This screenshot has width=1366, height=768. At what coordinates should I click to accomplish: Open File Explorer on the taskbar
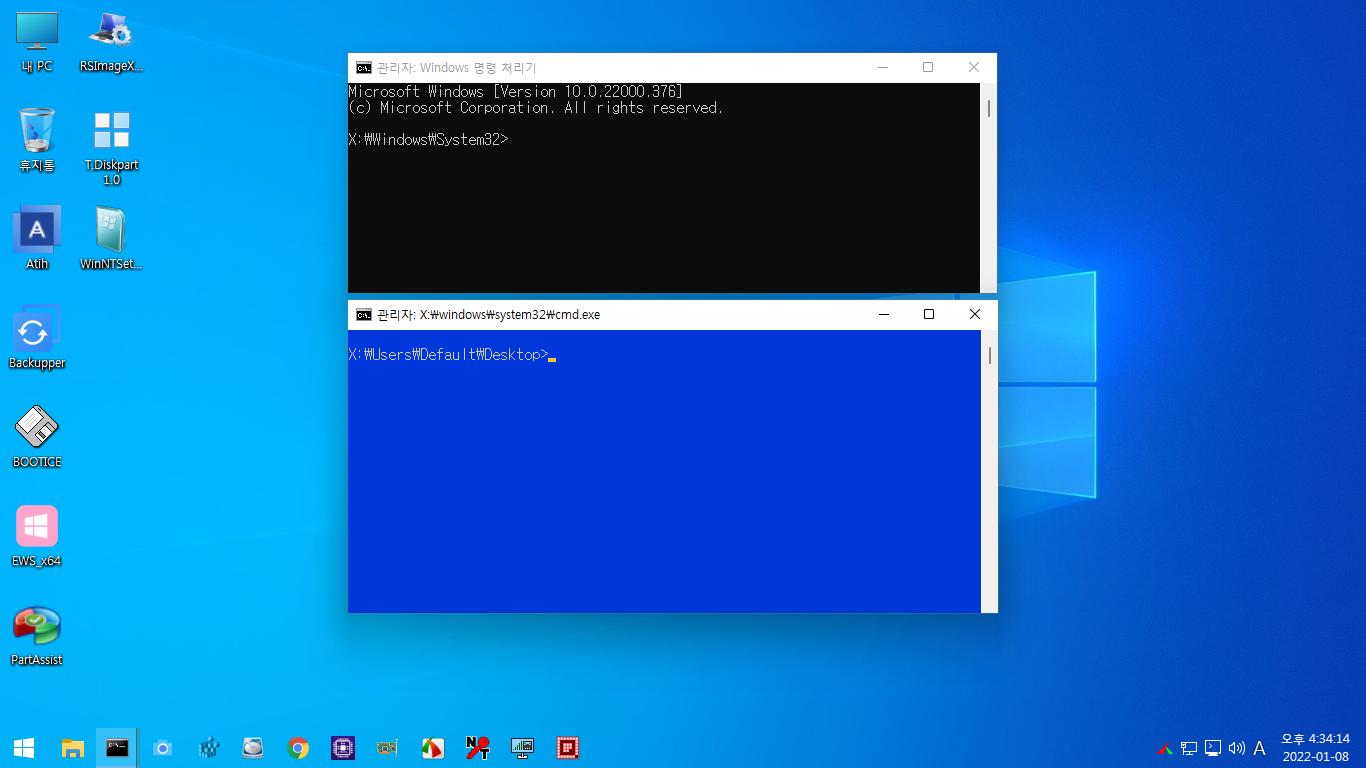pyautogui.click(x=72, y=748)
